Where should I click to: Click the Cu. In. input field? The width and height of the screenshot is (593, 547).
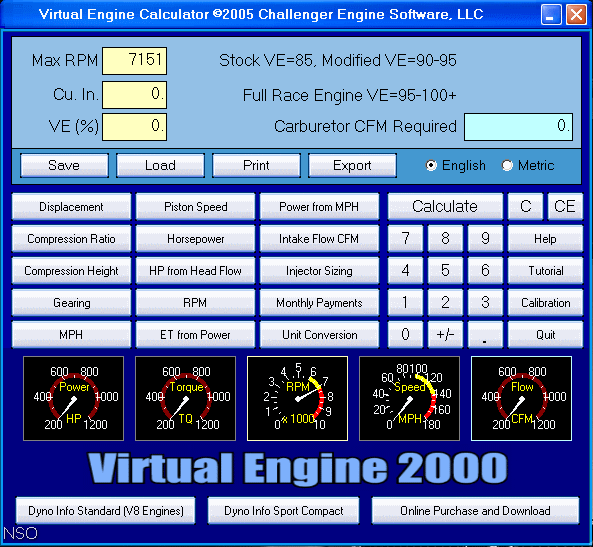[134, 95]
